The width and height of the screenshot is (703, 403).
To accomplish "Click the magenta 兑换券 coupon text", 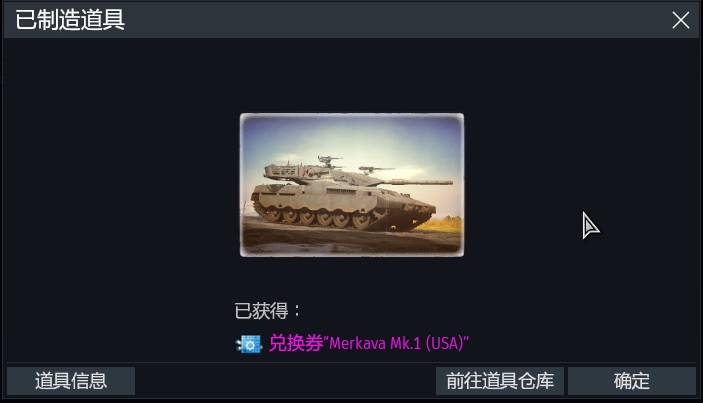I will 296,344.
